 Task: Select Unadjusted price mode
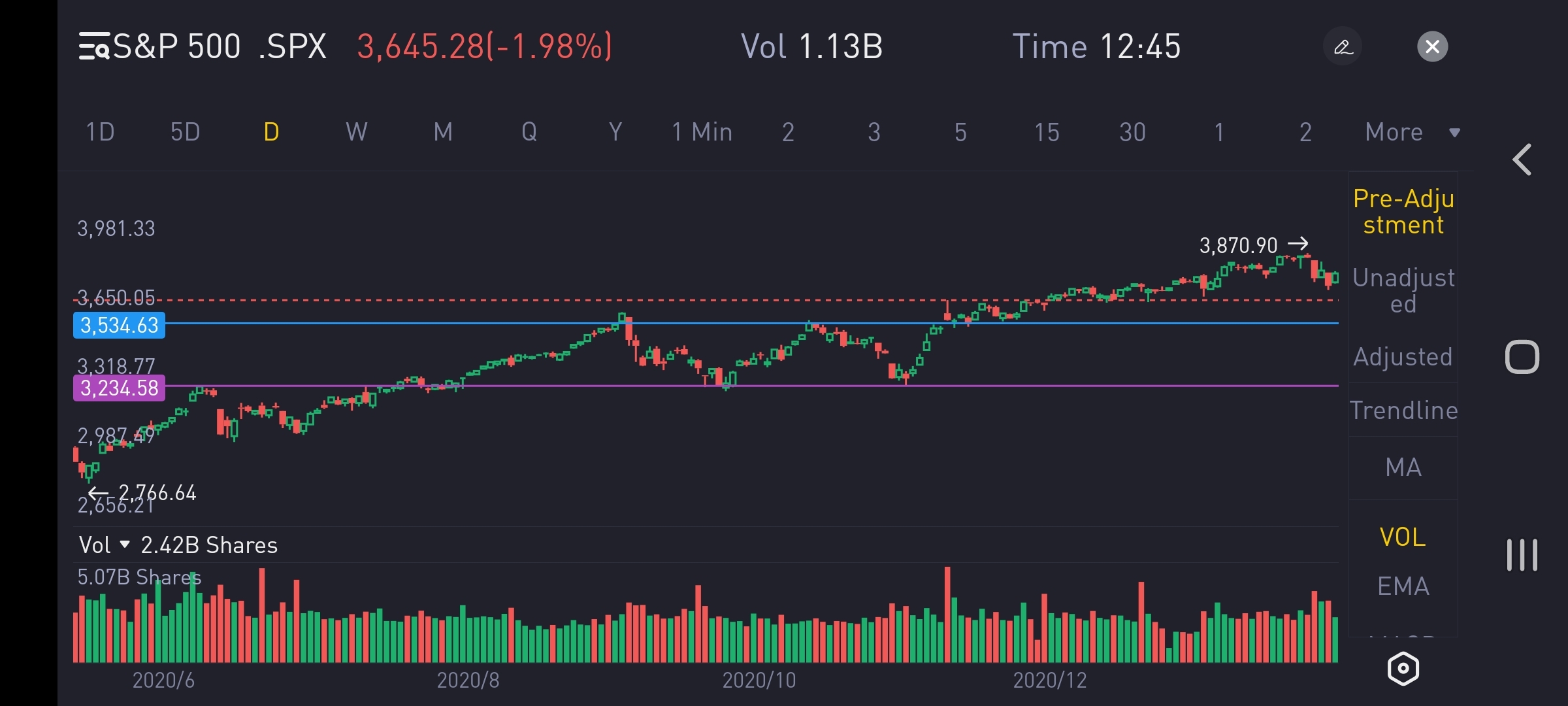pyautogui.click(x=1403, y=290)
